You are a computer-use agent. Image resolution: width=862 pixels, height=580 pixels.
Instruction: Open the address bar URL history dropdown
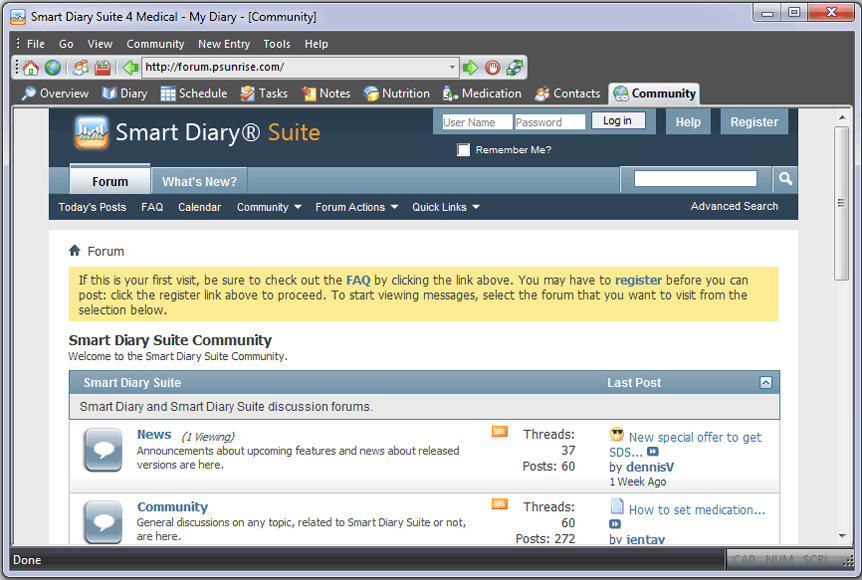click(x=452, y=68)
